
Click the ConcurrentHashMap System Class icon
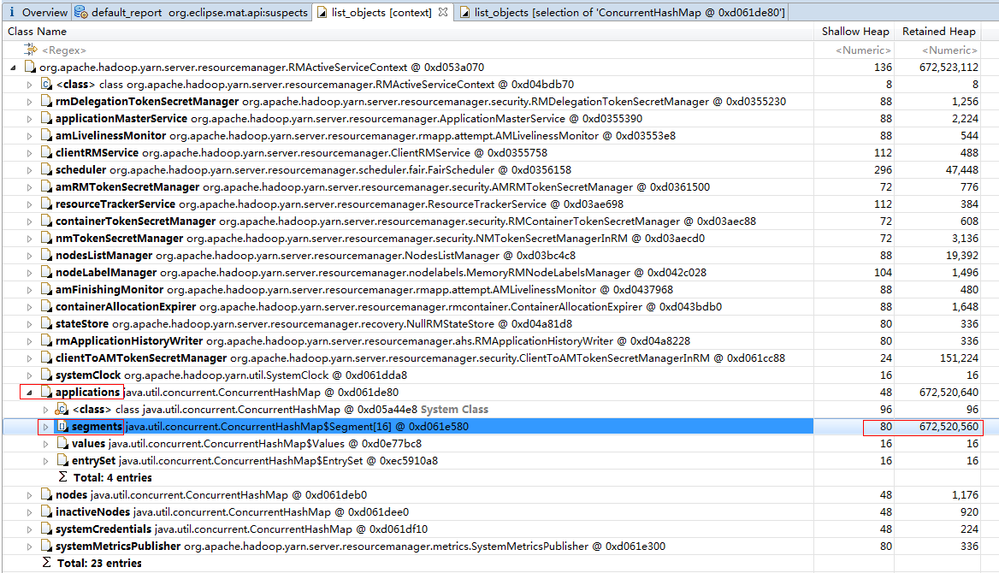coord(62,409)
